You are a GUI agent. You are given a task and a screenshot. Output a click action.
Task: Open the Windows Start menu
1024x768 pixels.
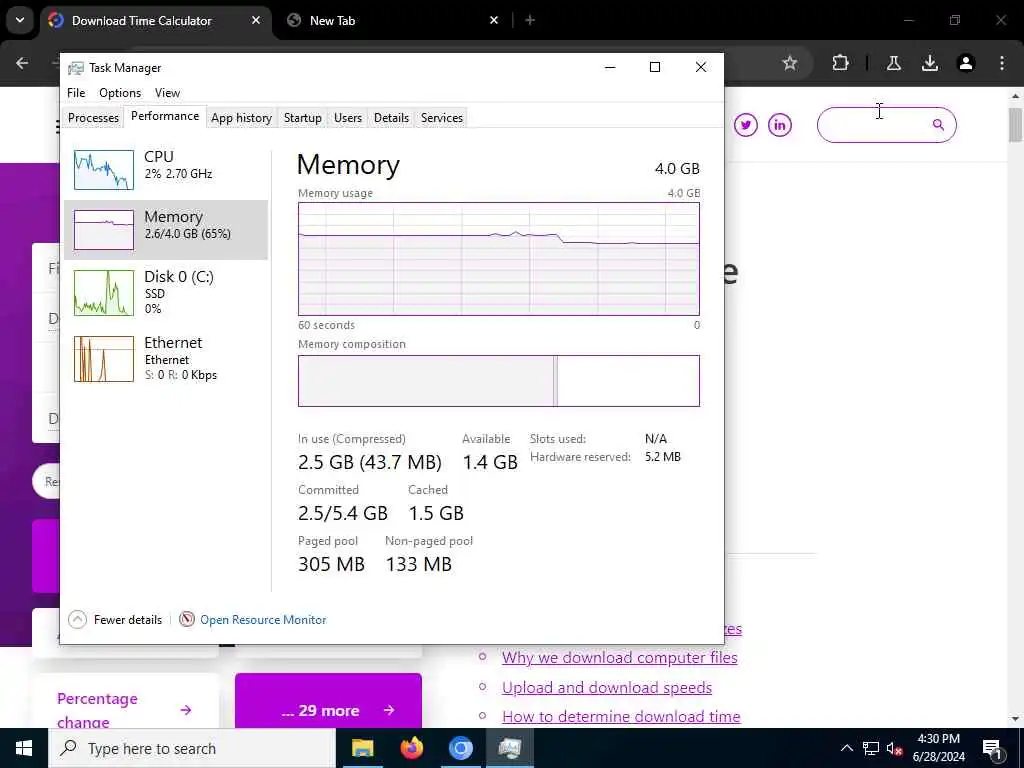(x=24, y=748)
